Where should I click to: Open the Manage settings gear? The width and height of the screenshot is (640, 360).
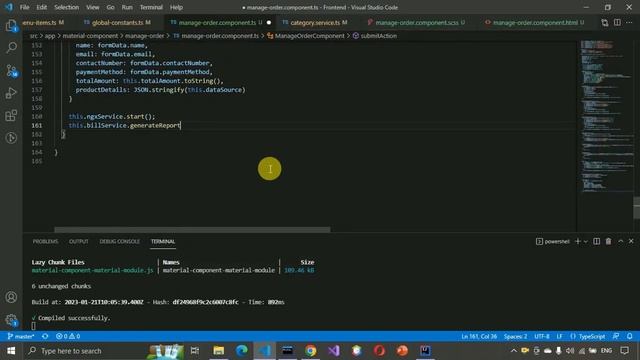(11, 320)
